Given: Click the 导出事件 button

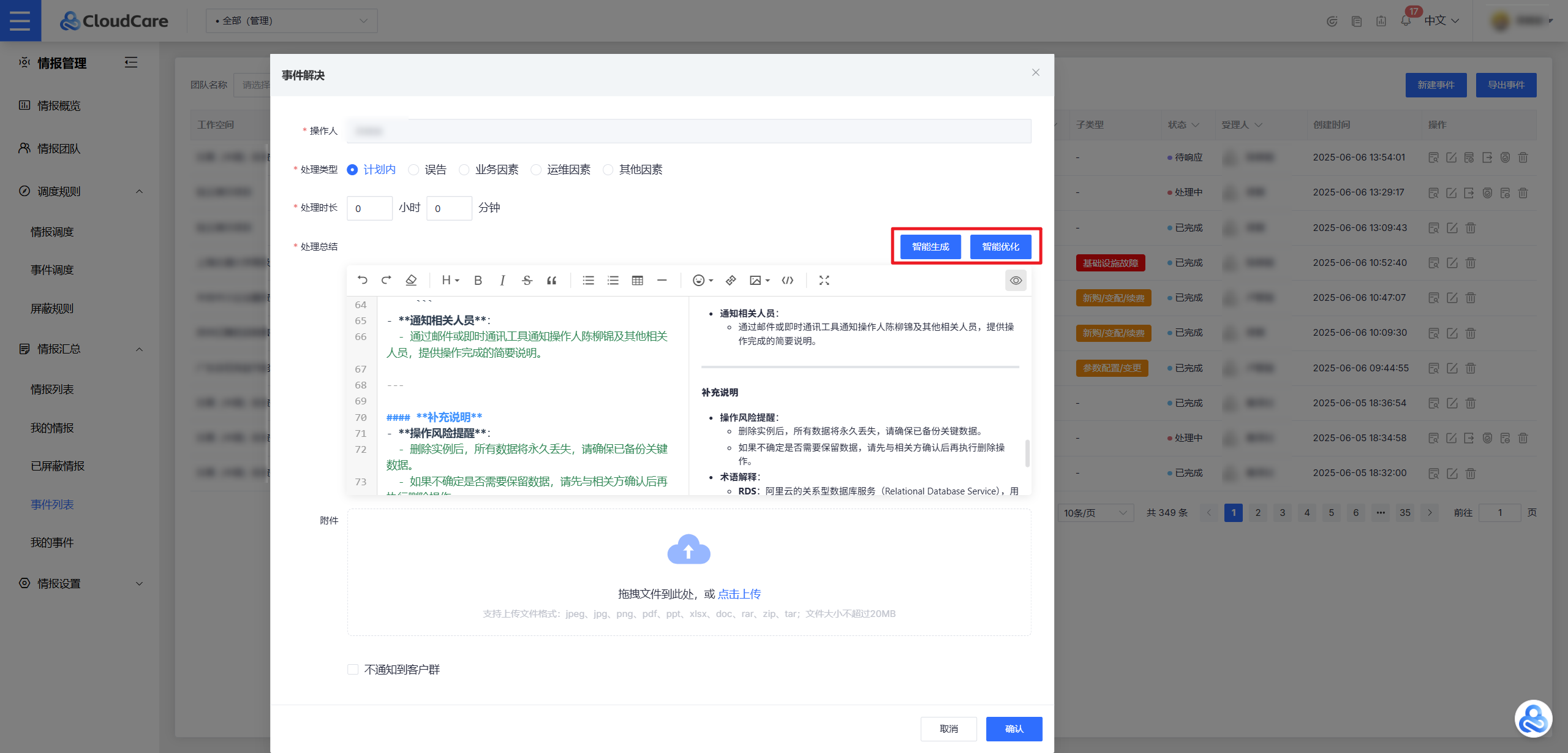Looking at the screenshot, I should pos(1506,85).
